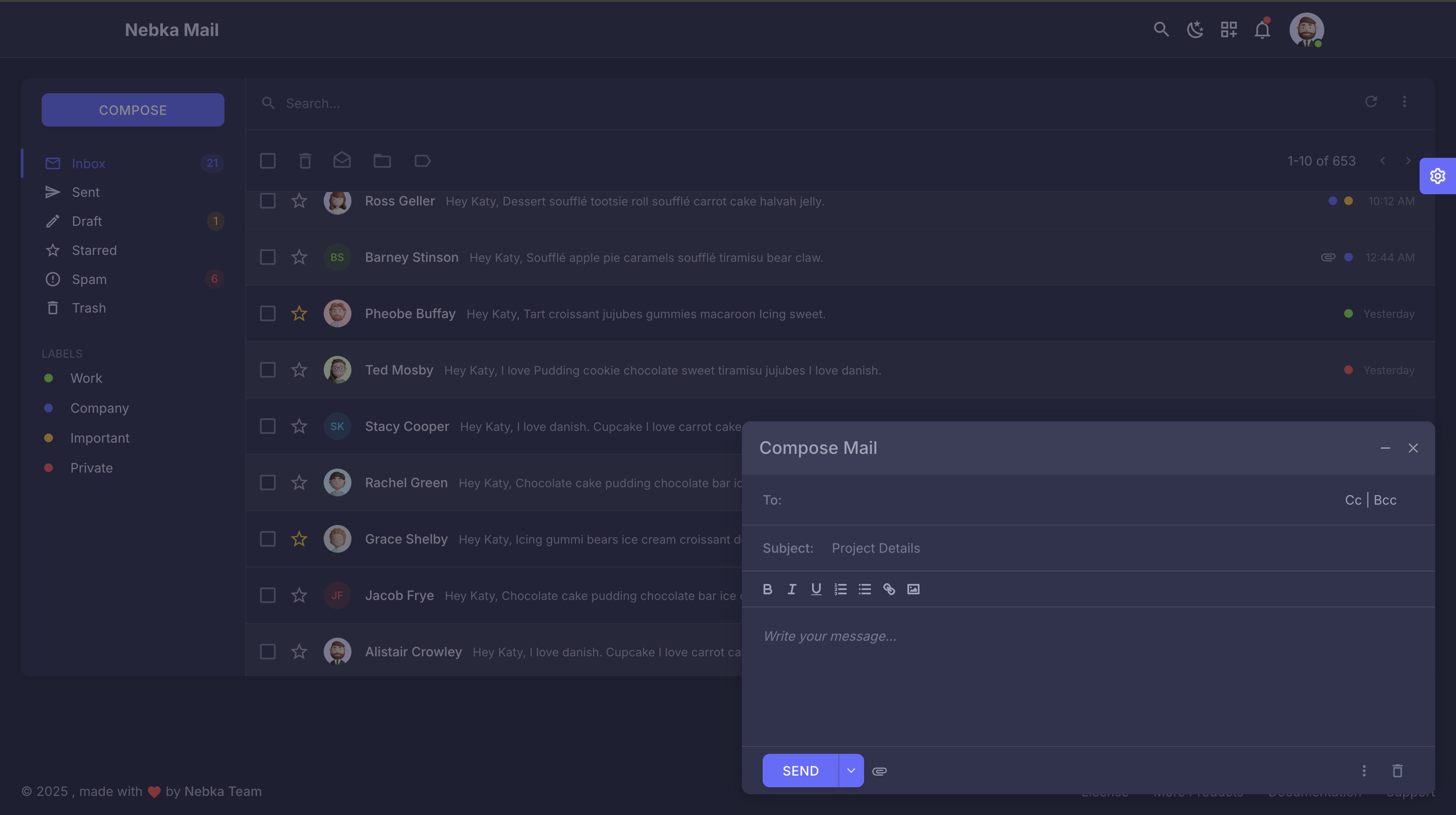Insert an image into the message
1456x815 pixels.
click(x=913, y=589)
